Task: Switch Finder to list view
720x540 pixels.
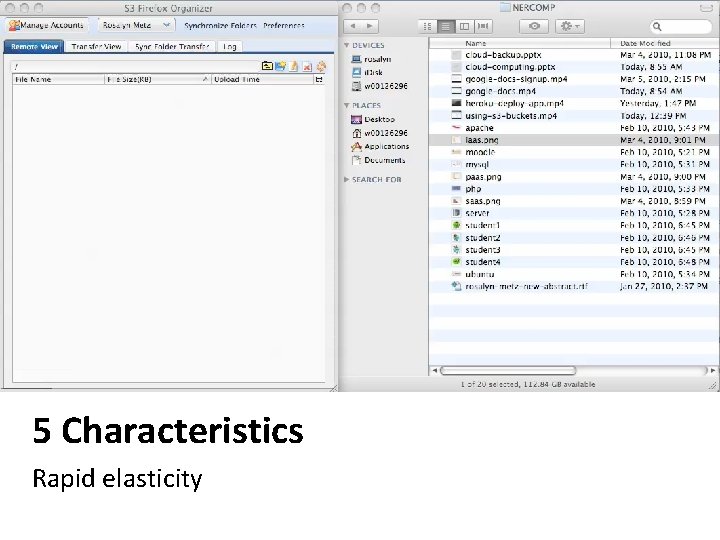Action: [x=445, y=26]
